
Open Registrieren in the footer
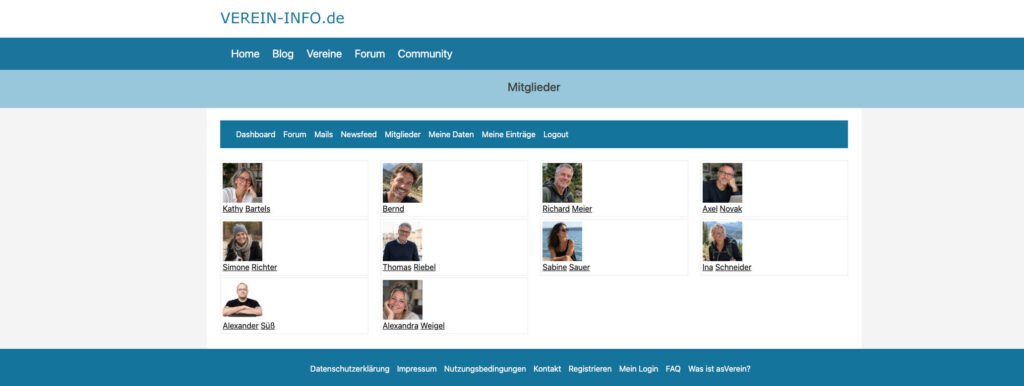pyautogui.click(x=590, y=369)
